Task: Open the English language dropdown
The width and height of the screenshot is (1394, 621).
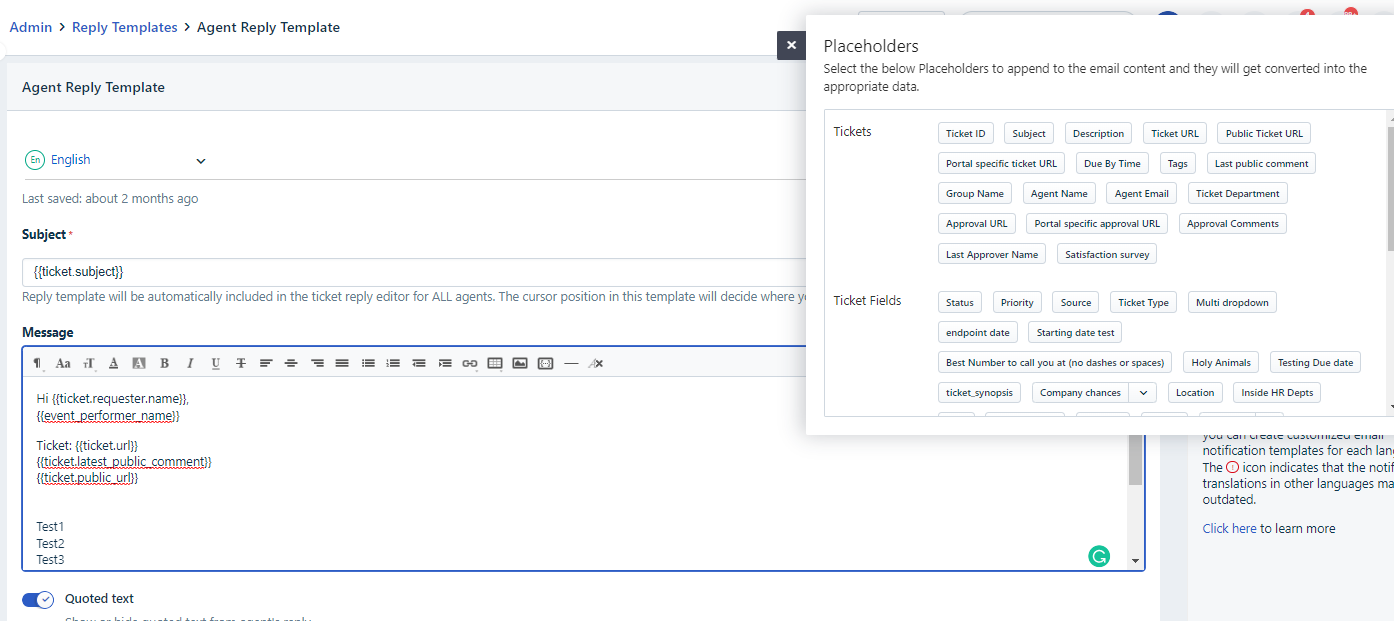Action: (116, 160)
